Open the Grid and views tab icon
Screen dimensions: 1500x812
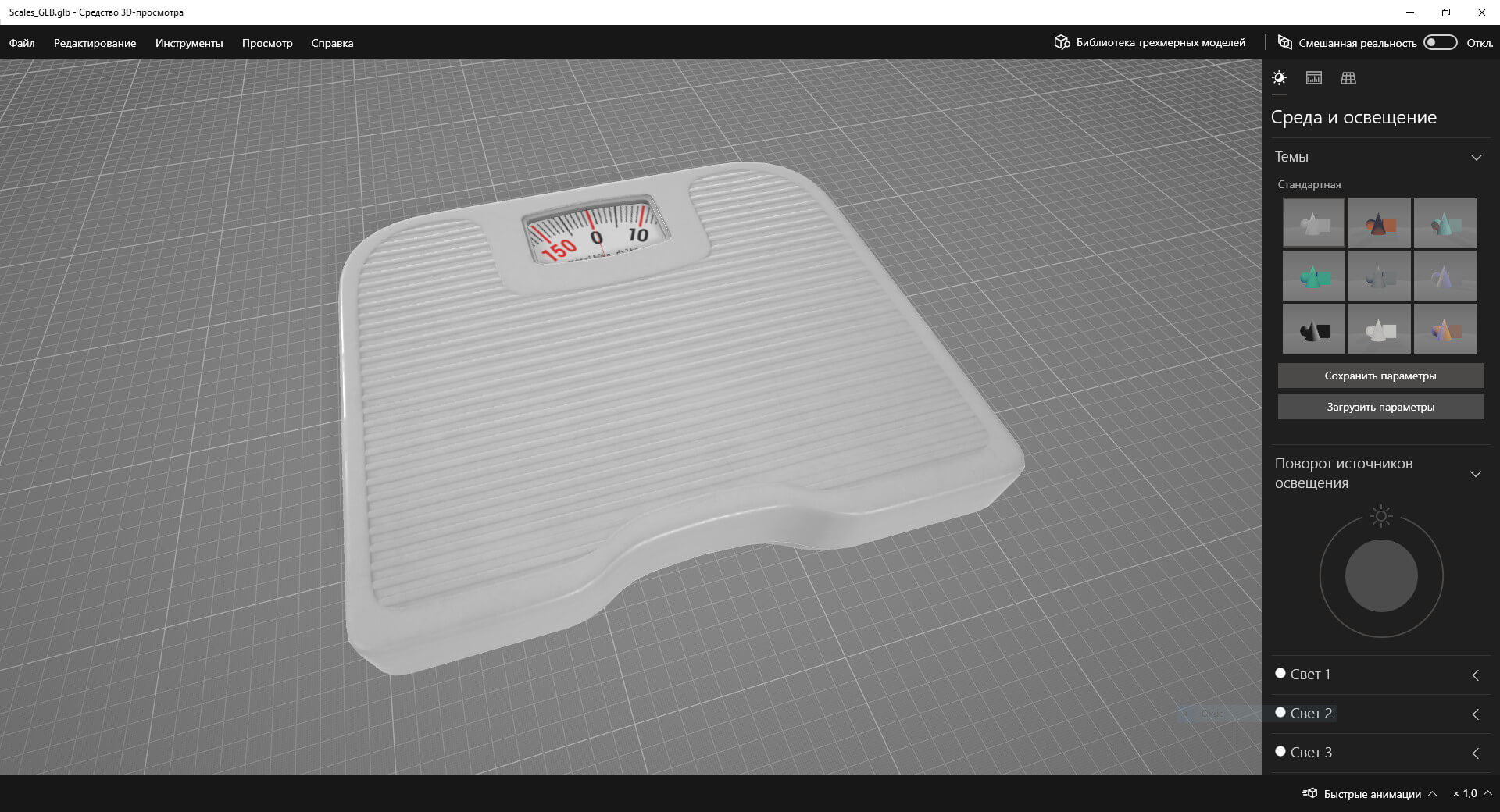[x=1348, y=78]
